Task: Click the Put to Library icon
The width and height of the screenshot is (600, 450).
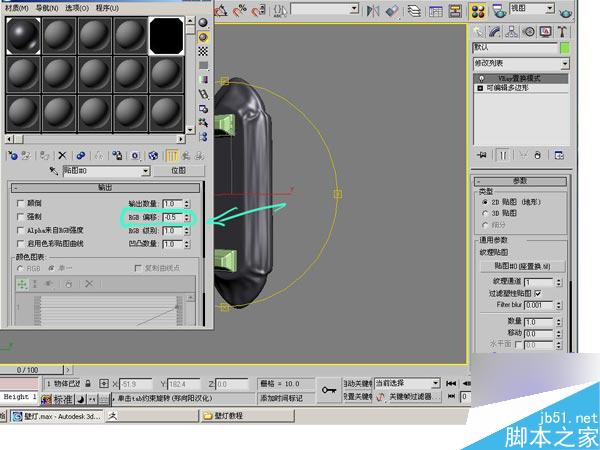Action: point(117,156)
